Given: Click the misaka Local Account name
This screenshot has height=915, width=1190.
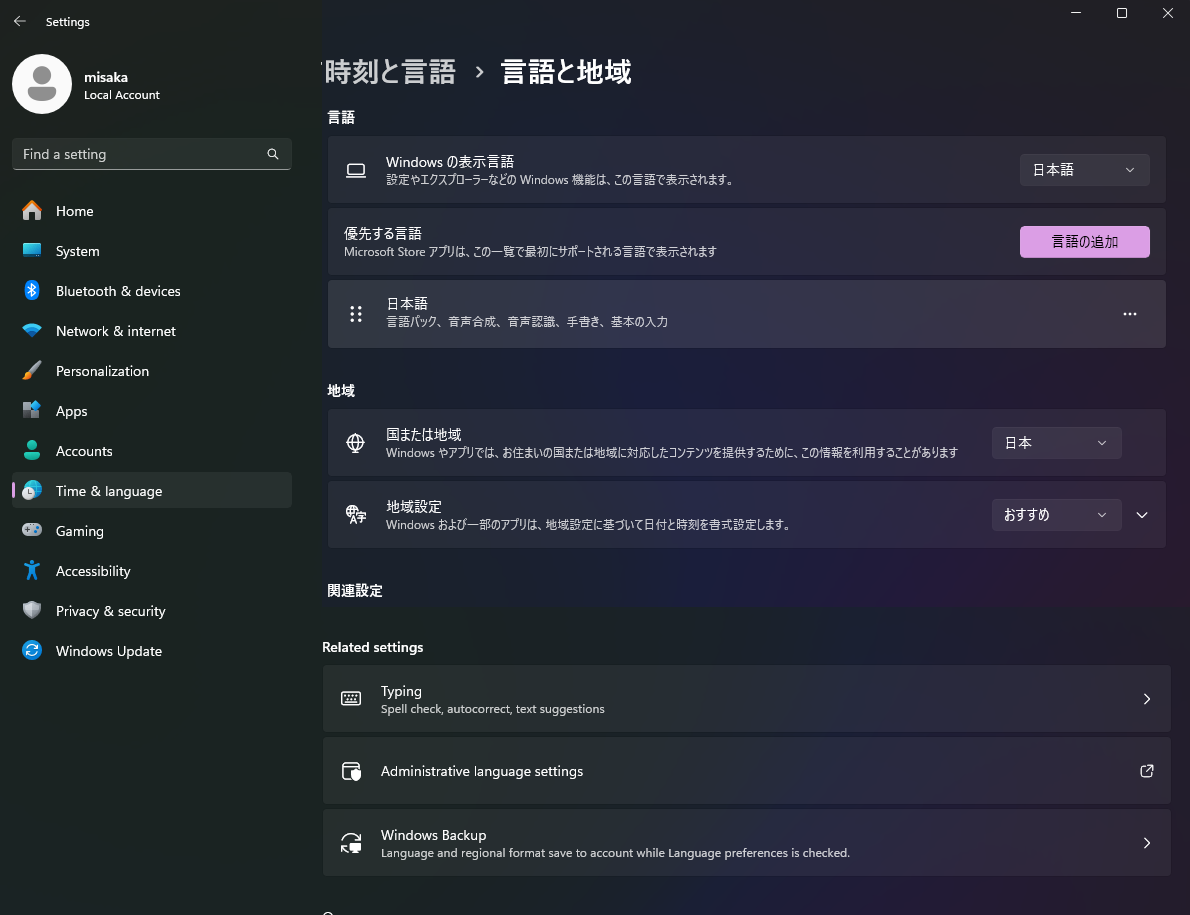Looking at the screenshot, I should [121, 85].
